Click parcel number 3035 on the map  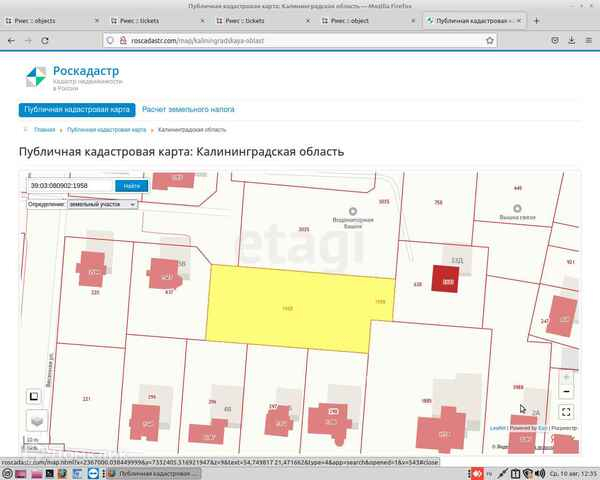[x=304, y=229]
